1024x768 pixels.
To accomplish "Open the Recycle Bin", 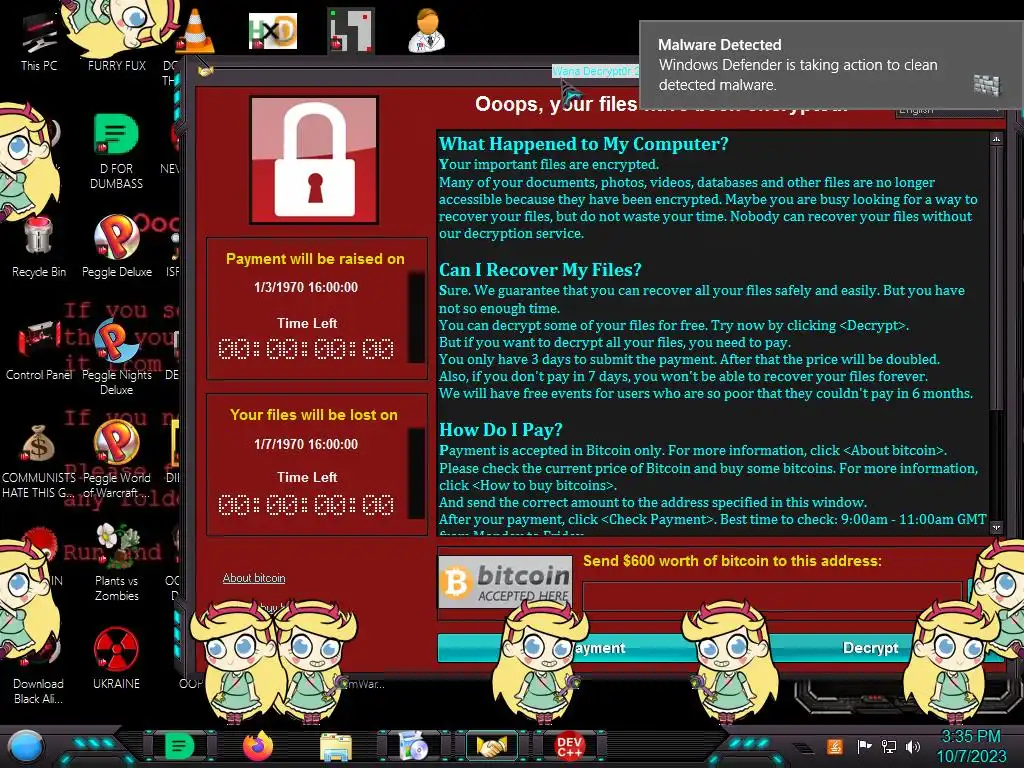I will pyautogui.click(x=39, y=246).
